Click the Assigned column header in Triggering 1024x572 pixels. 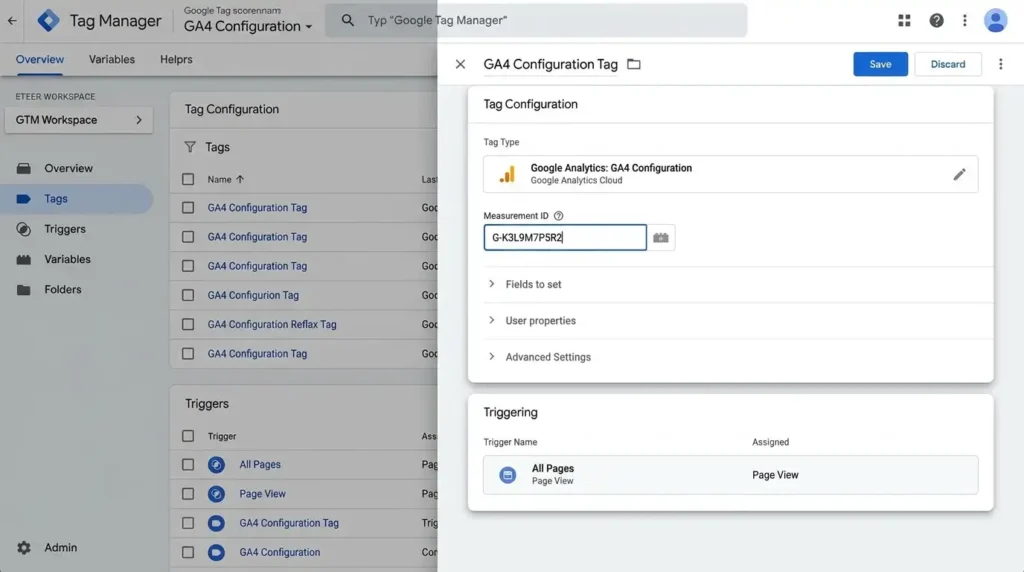click(771, 442)
